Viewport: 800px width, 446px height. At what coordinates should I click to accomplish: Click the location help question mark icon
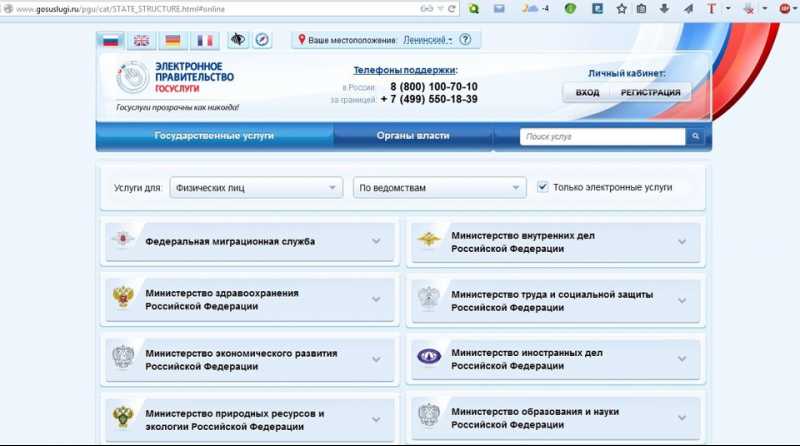point(465,39)
